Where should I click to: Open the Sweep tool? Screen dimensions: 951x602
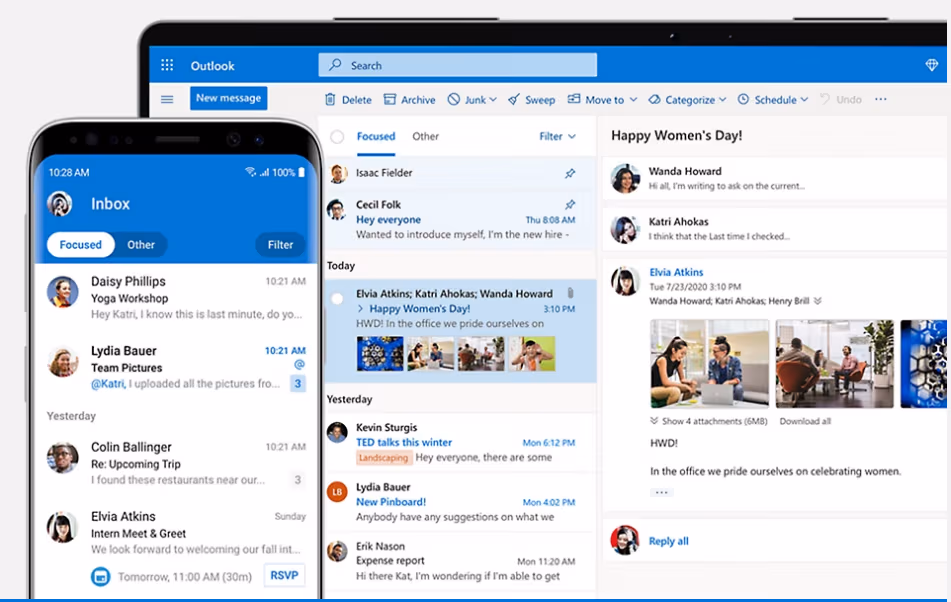click(532, 99)
